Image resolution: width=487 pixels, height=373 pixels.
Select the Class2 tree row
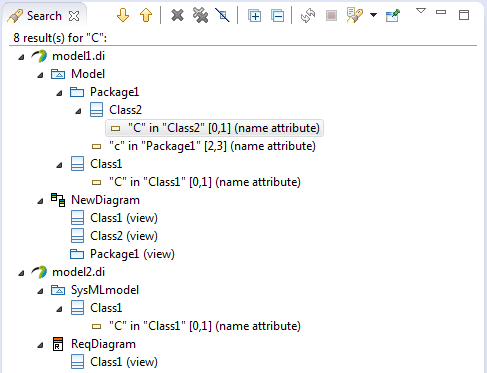125,110
